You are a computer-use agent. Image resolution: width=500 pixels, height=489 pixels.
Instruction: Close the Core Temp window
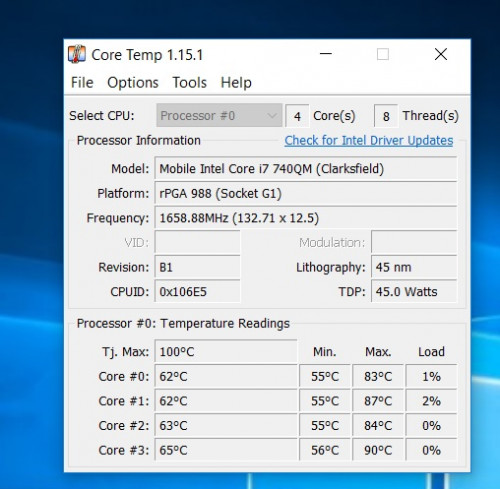coord(441,54)
